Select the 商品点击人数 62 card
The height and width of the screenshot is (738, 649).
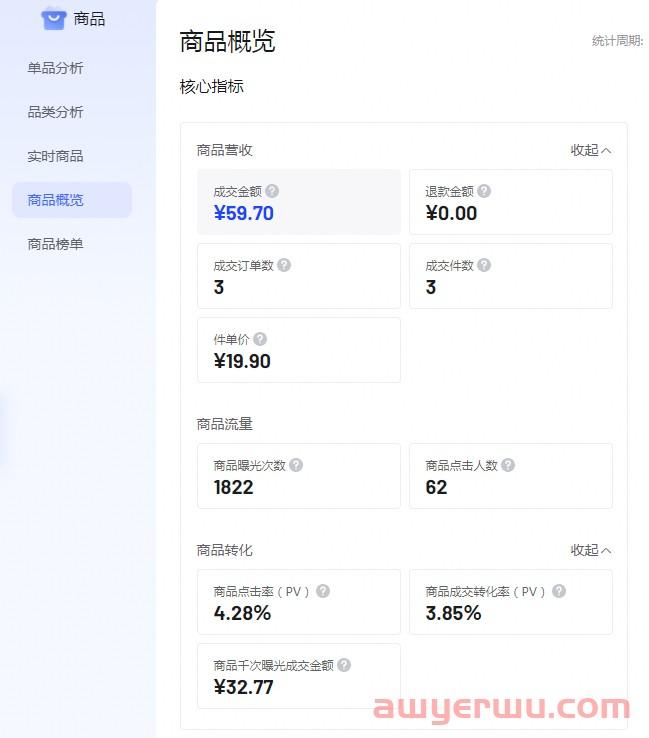[511, 476]
